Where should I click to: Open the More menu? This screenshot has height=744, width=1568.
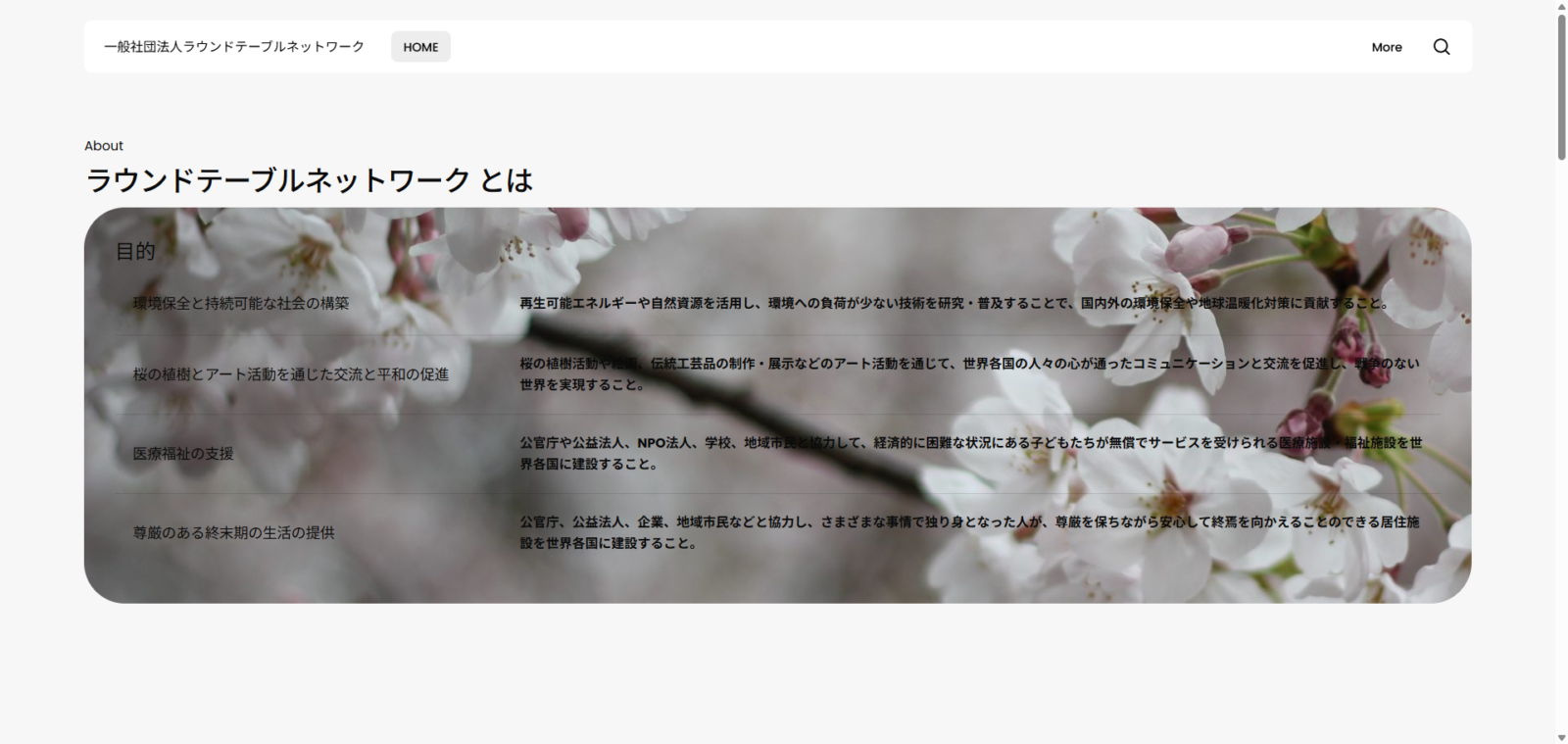[1386, 47]
